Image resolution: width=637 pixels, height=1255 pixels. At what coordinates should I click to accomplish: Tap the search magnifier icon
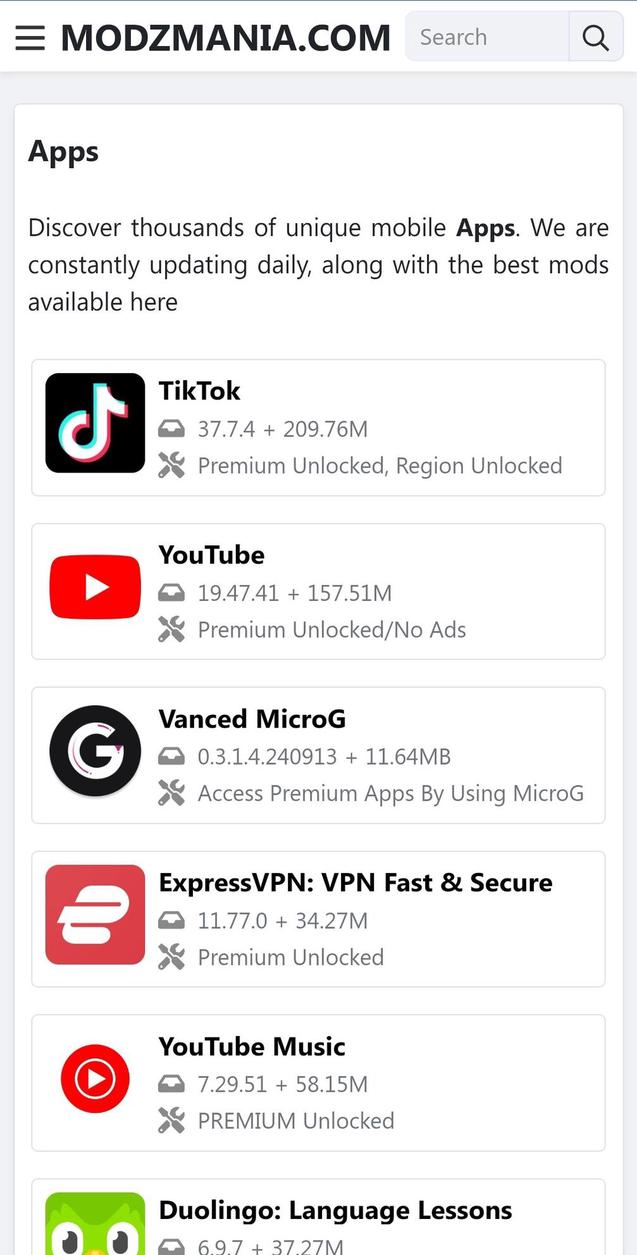595,37
